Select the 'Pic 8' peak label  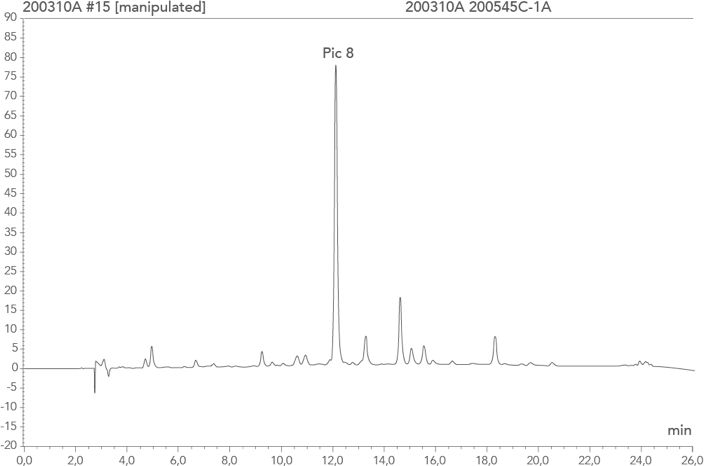pyautogui.click(x=338, y=53)
